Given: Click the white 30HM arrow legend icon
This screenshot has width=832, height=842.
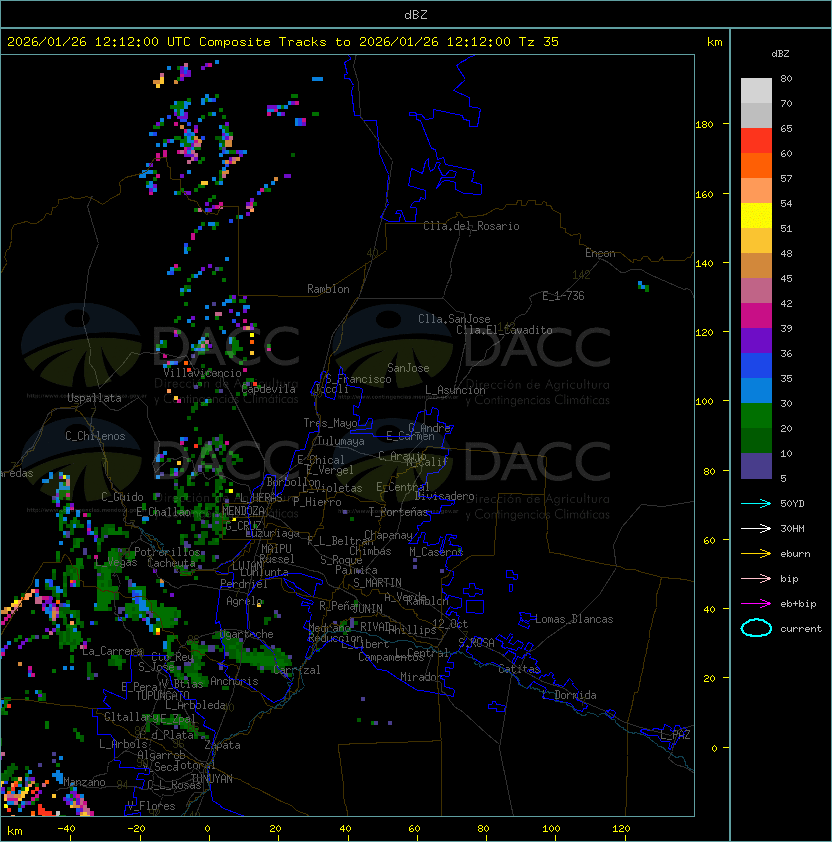Looking at the screenshot, I should coord(756,528).
